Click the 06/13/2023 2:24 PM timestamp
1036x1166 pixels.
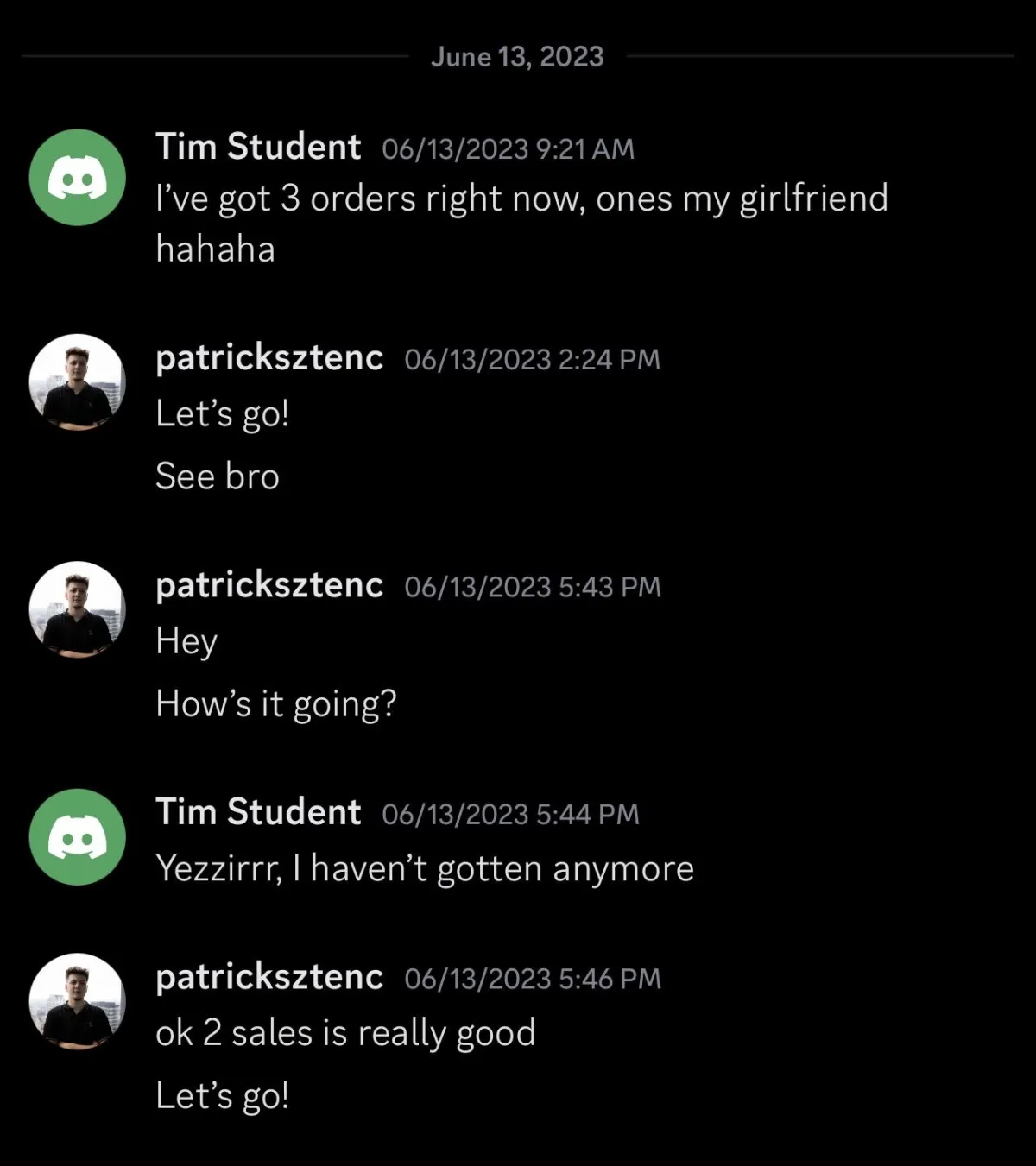[x=532, y=359]
